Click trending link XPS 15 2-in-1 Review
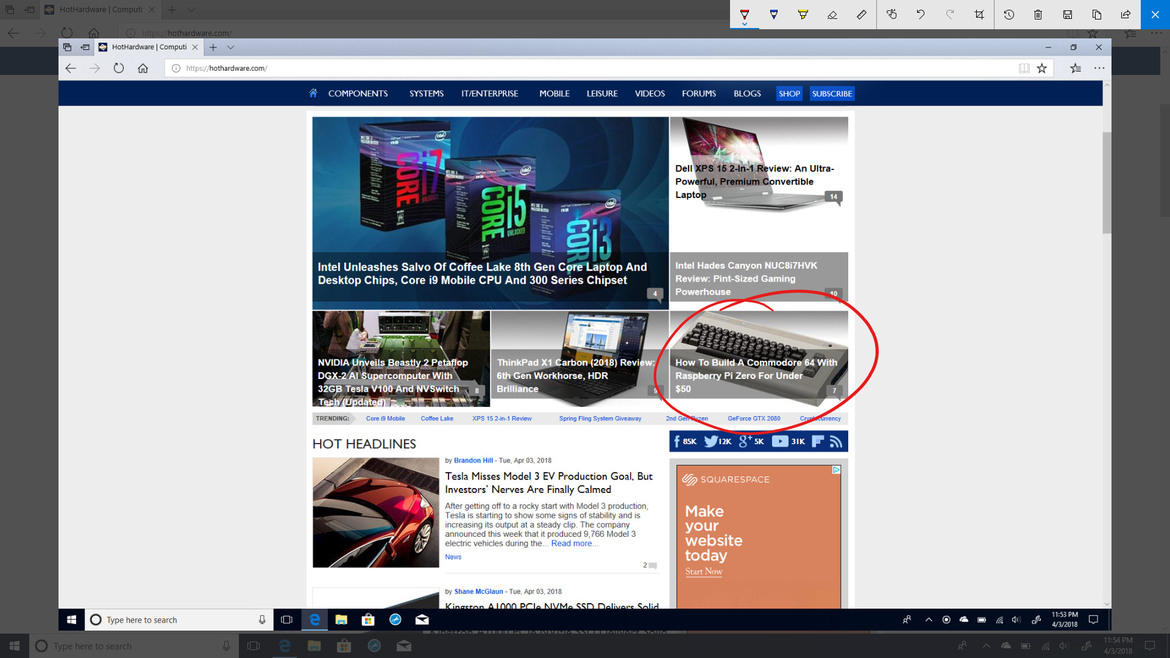 pos(501,419)
